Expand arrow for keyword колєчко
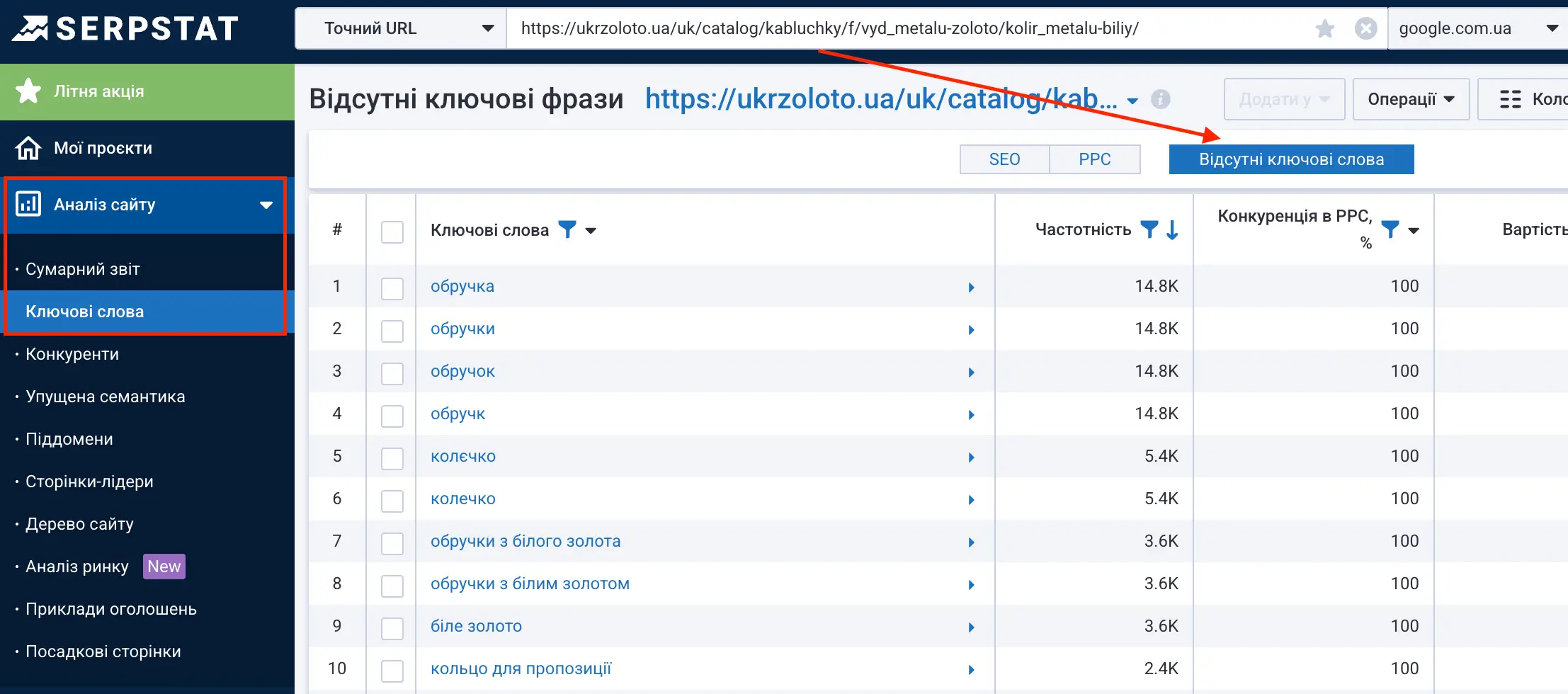Image resolution: width=1568 pixels, height=694 pixels. [x=972, y=457]
